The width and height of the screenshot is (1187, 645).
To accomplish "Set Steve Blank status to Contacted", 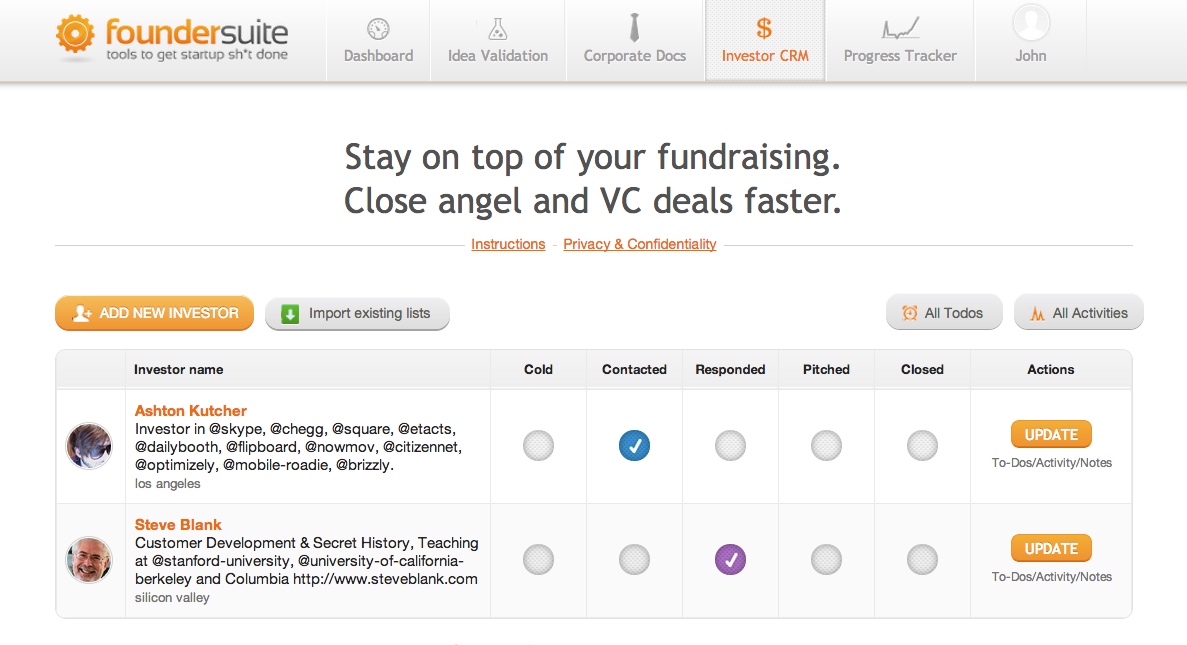I will [x=634, y=559].
